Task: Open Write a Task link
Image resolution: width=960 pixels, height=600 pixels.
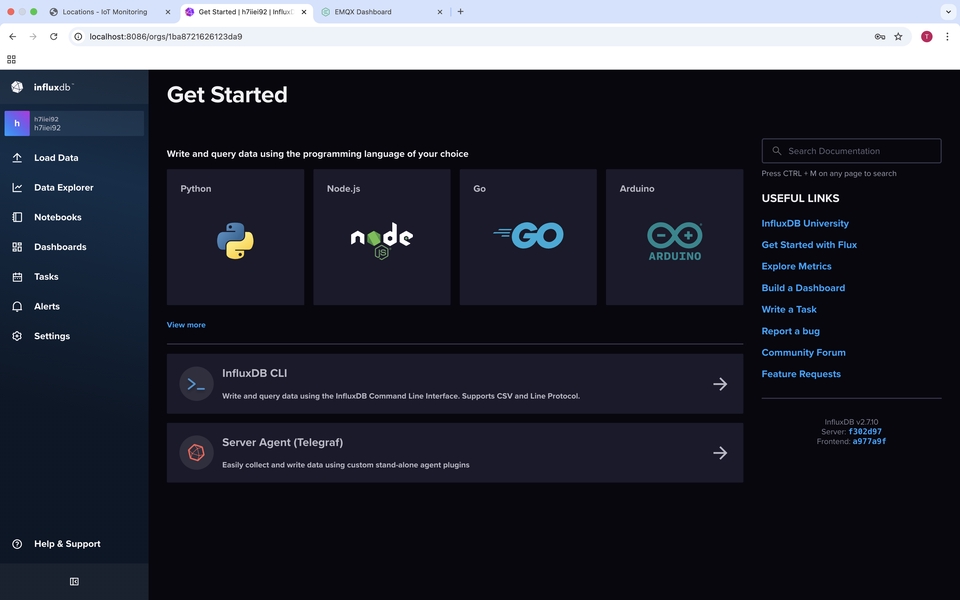Action: [x=789, y=309]
